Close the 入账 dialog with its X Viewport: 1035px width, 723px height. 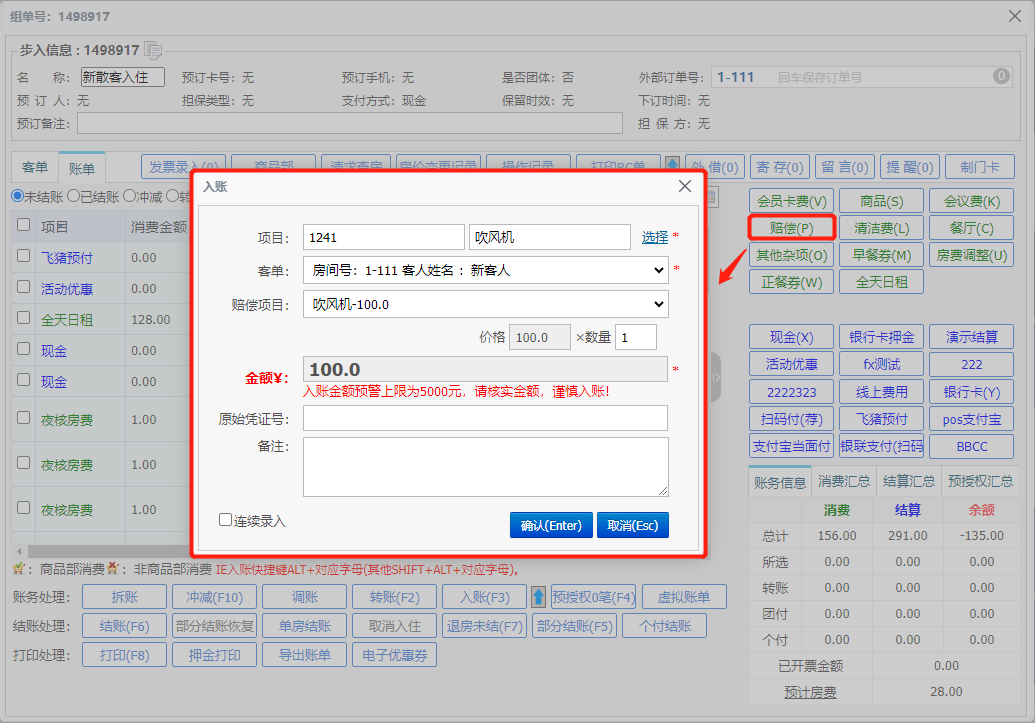coord(685,186)
